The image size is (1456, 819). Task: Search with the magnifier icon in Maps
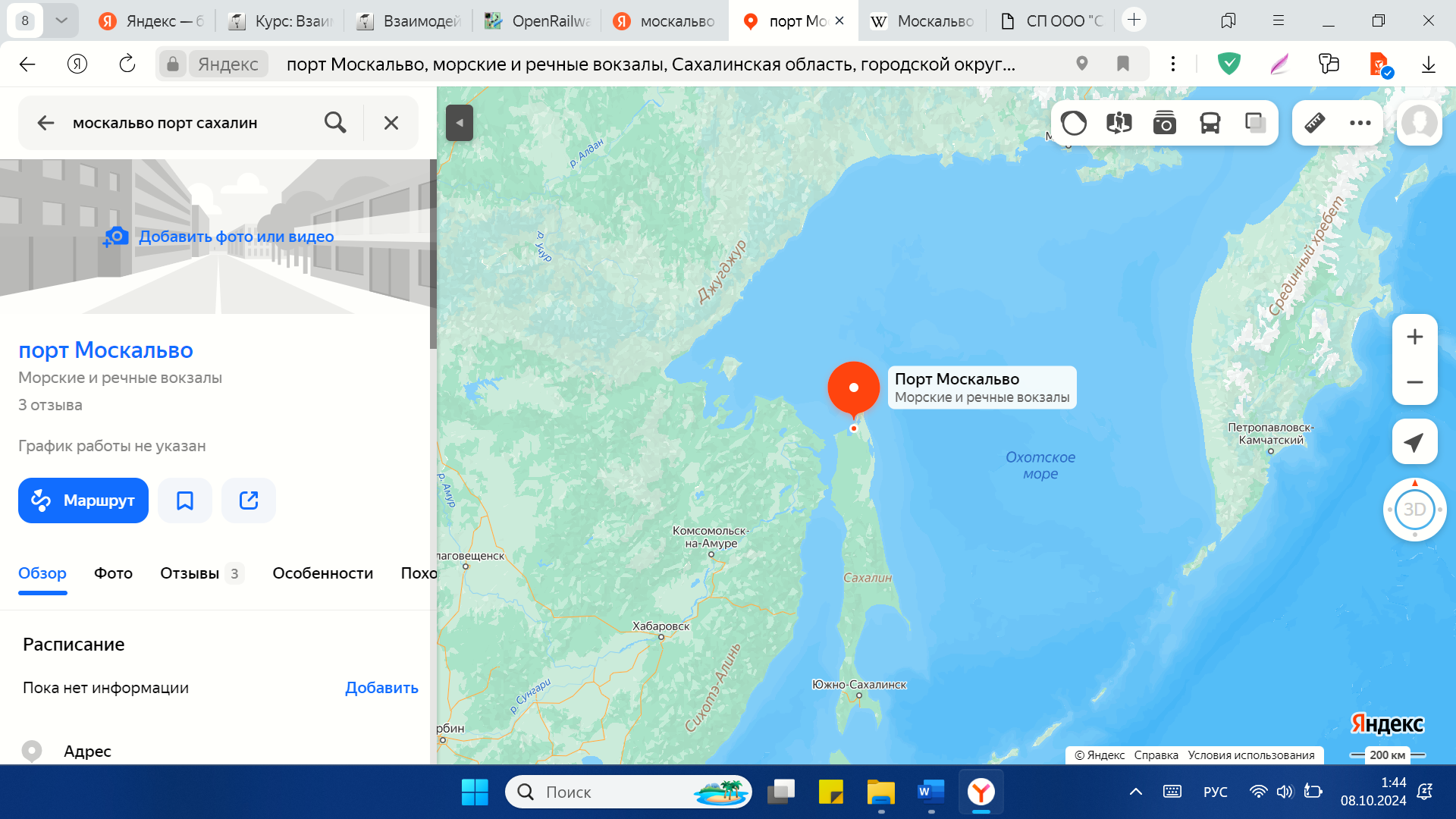tap(335, 123)
